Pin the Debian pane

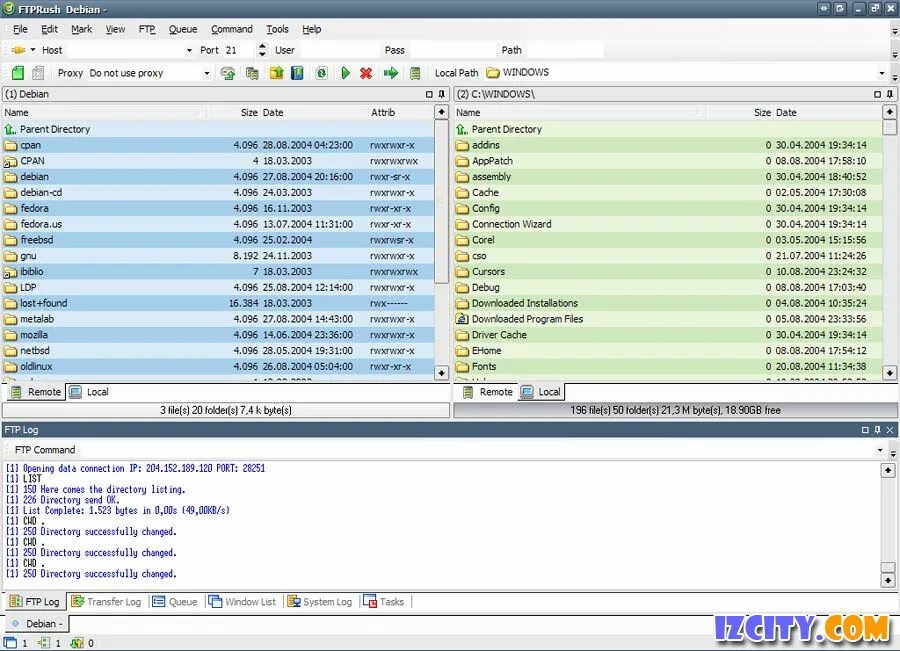[441, 94]
